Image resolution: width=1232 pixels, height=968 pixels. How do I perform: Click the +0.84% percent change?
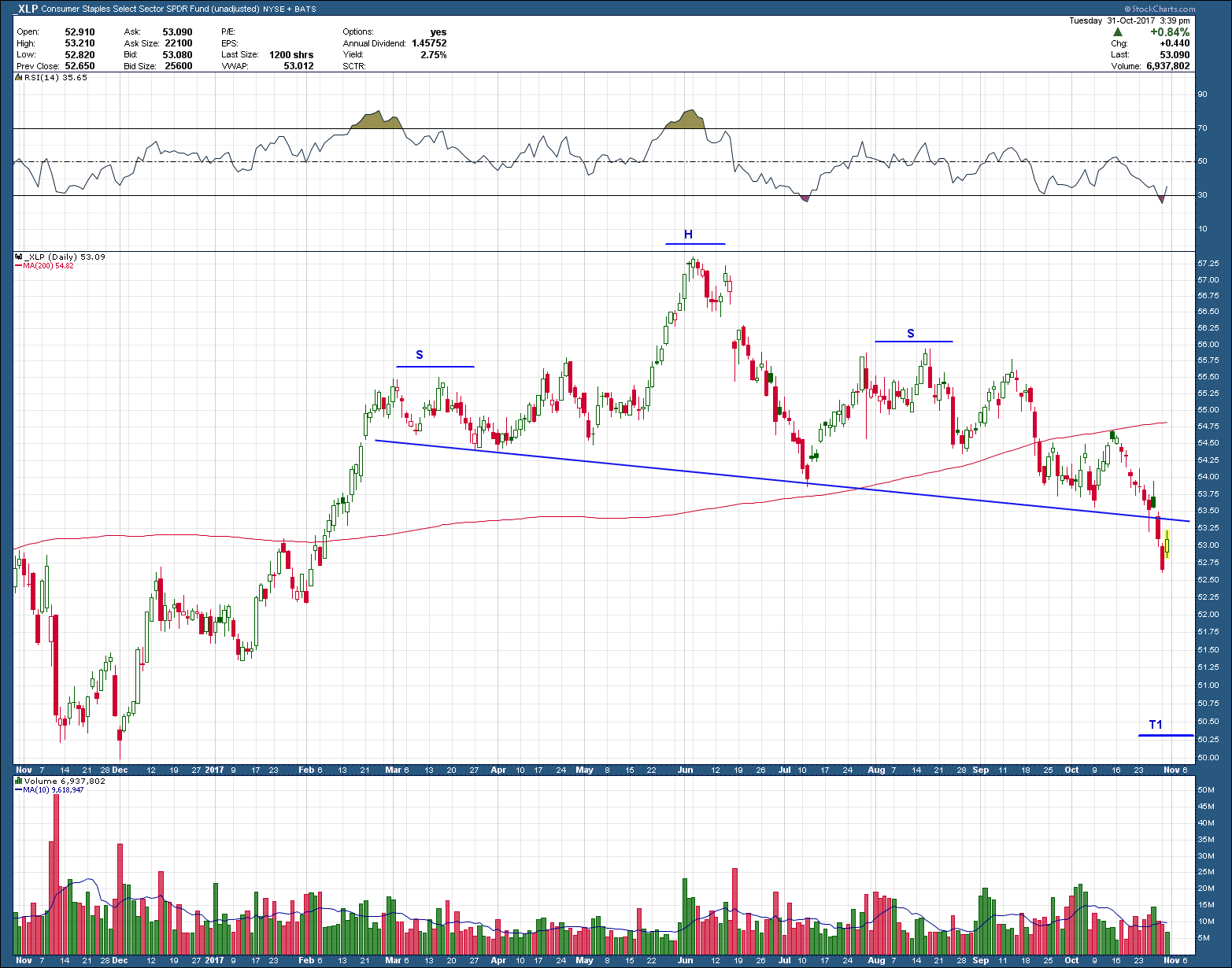point(1170,32)
